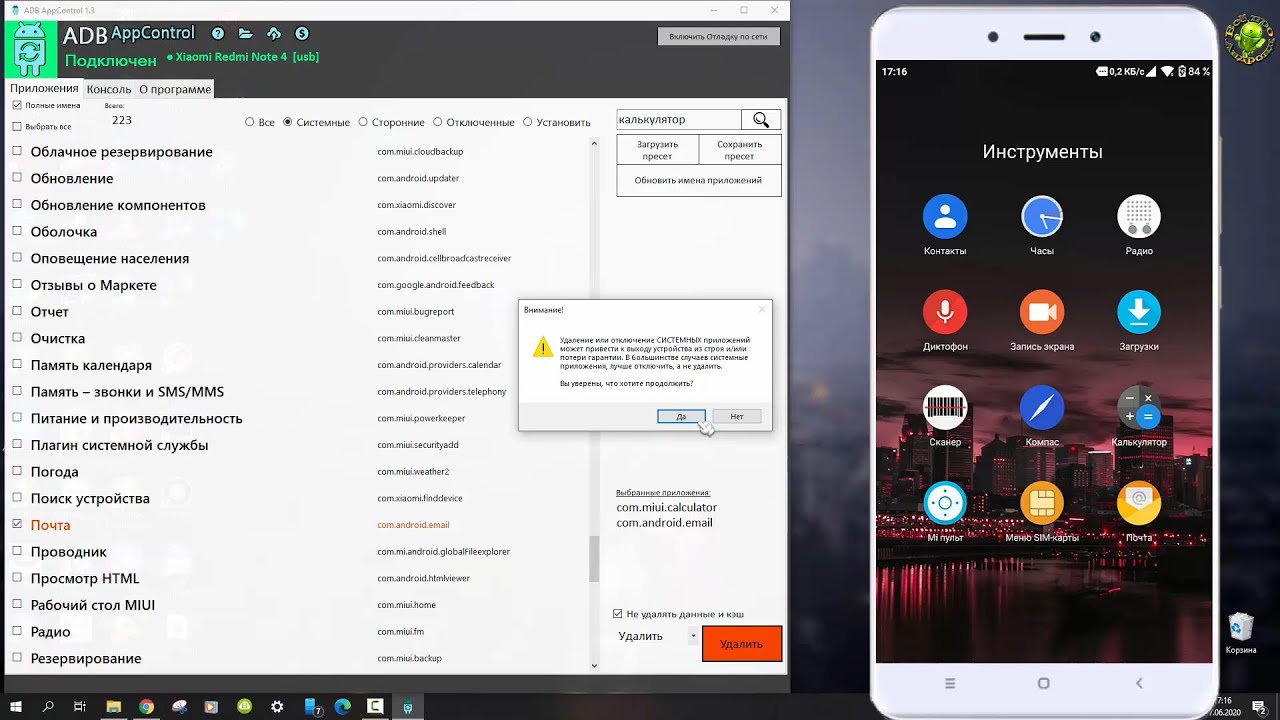
Task: Click the ADB AppControl Android logo
Action: click(31, 49)
